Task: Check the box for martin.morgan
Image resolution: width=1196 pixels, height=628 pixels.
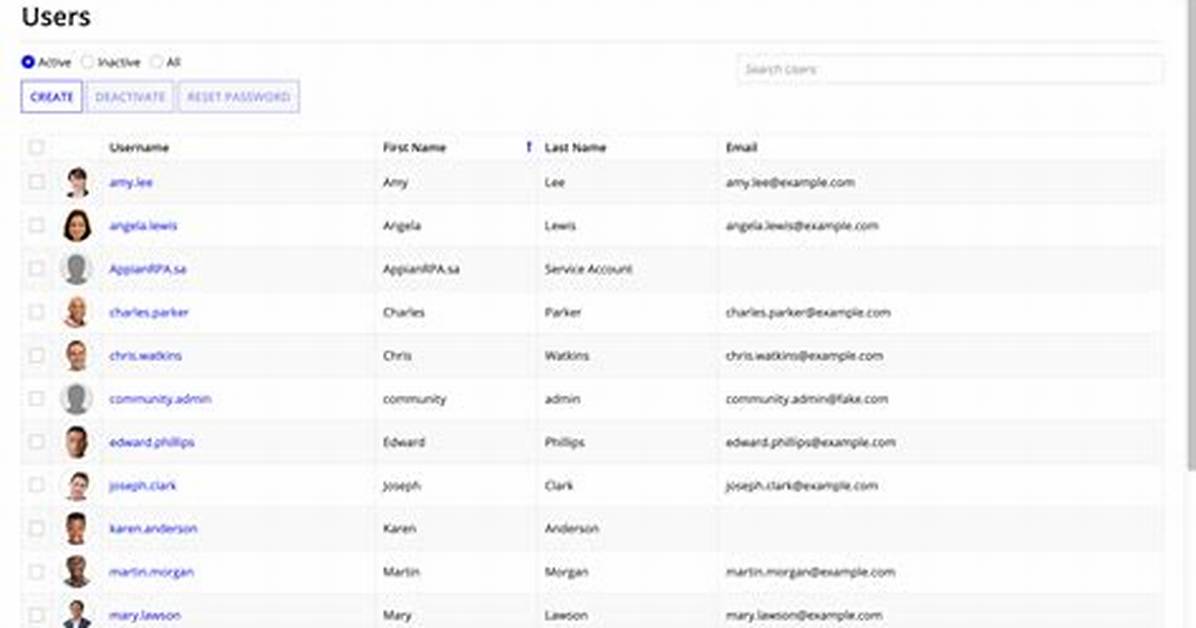Action: [x=36, y=572]
